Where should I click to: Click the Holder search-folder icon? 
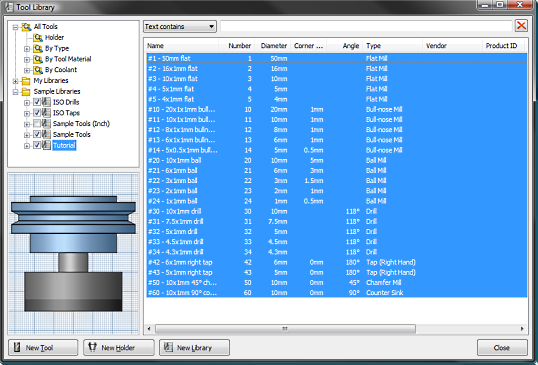pos(38,37)
